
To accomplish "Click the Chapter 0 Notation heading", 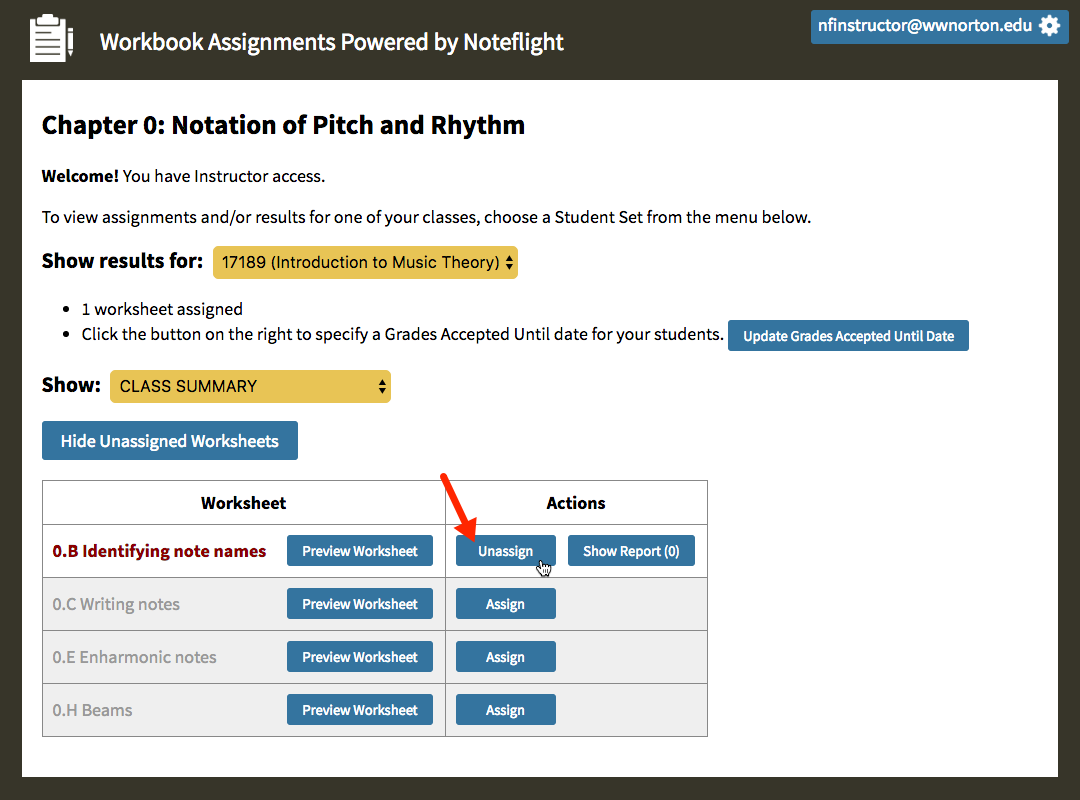I will 283,125.
